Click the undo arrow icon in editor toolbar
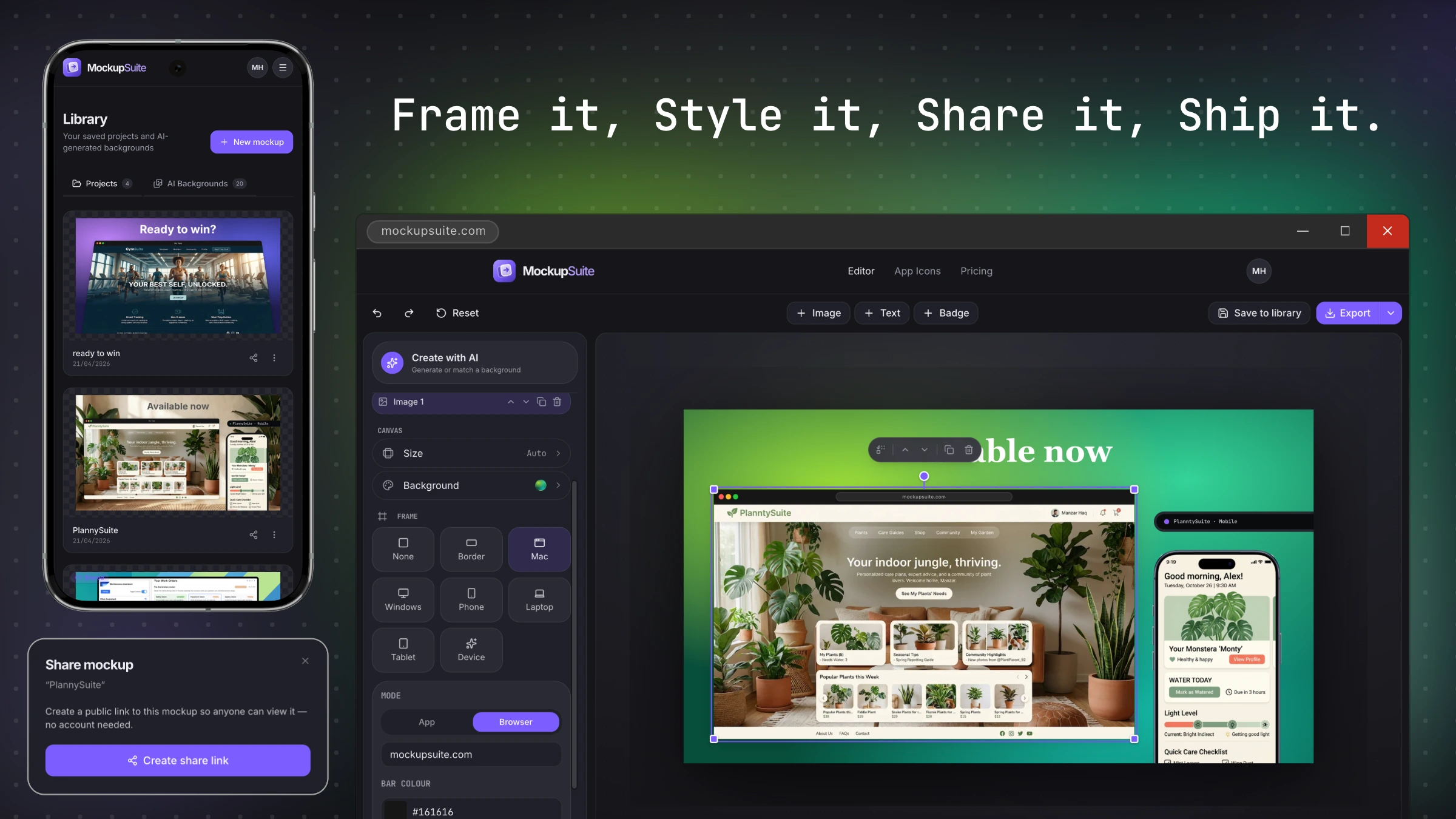Viewport: 1456px width, 819px height. tap(377, 313)
